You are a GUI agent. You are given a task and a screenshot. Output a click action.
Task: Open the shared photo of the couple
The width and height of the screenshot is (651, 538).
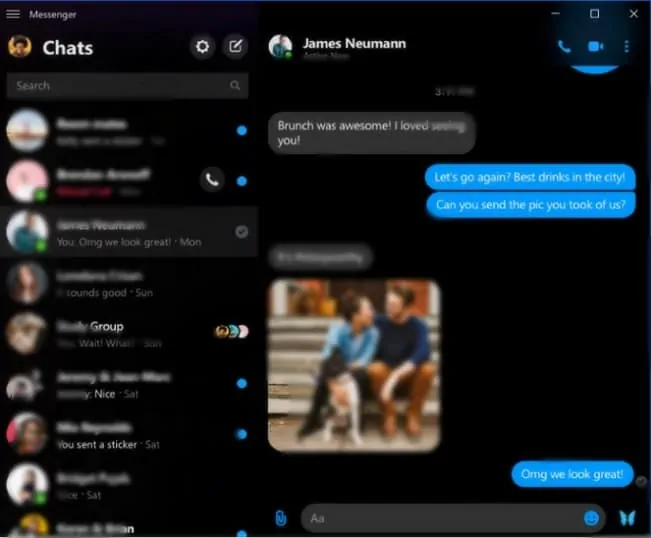pos(354,366)
